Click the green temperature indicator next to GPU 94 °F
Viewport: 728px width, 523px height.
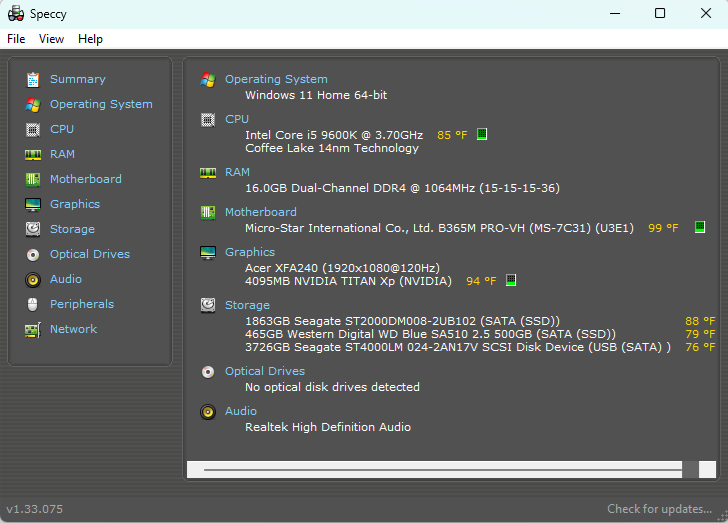click(511, 280)
